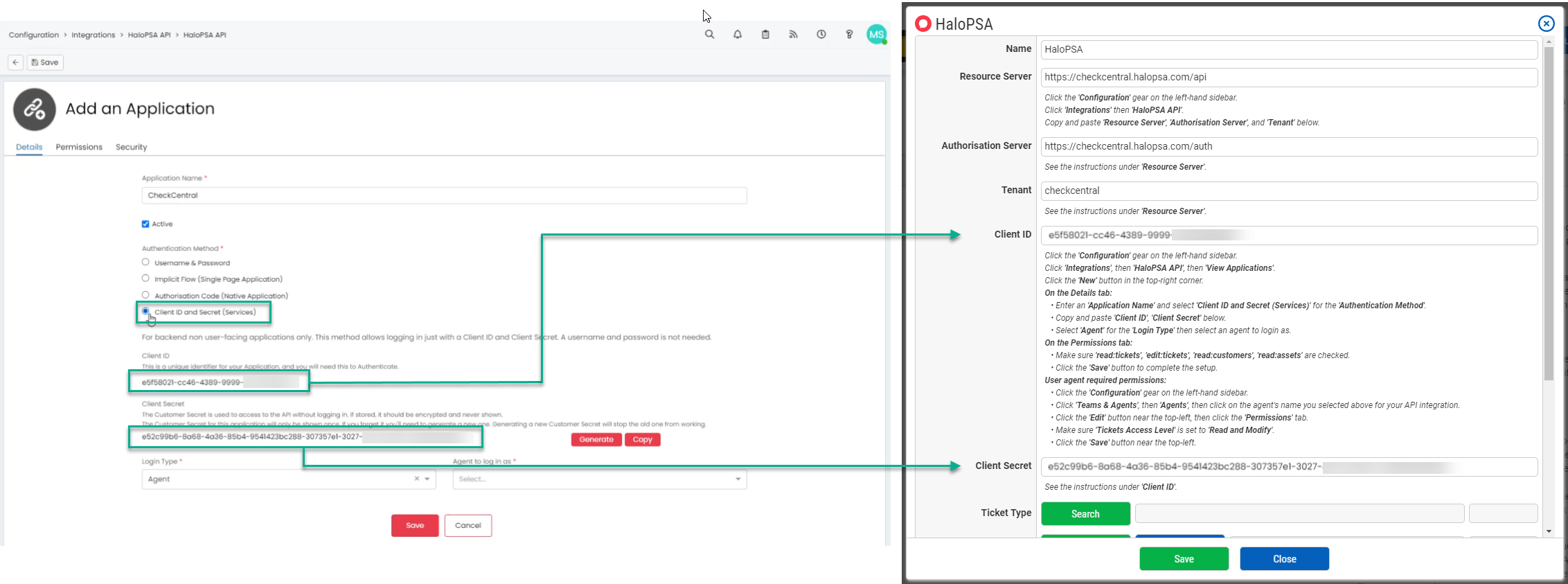Click the dialog scrollbar down arrow
This screenshot has height=584, width=1568.
click(1549, 531)
